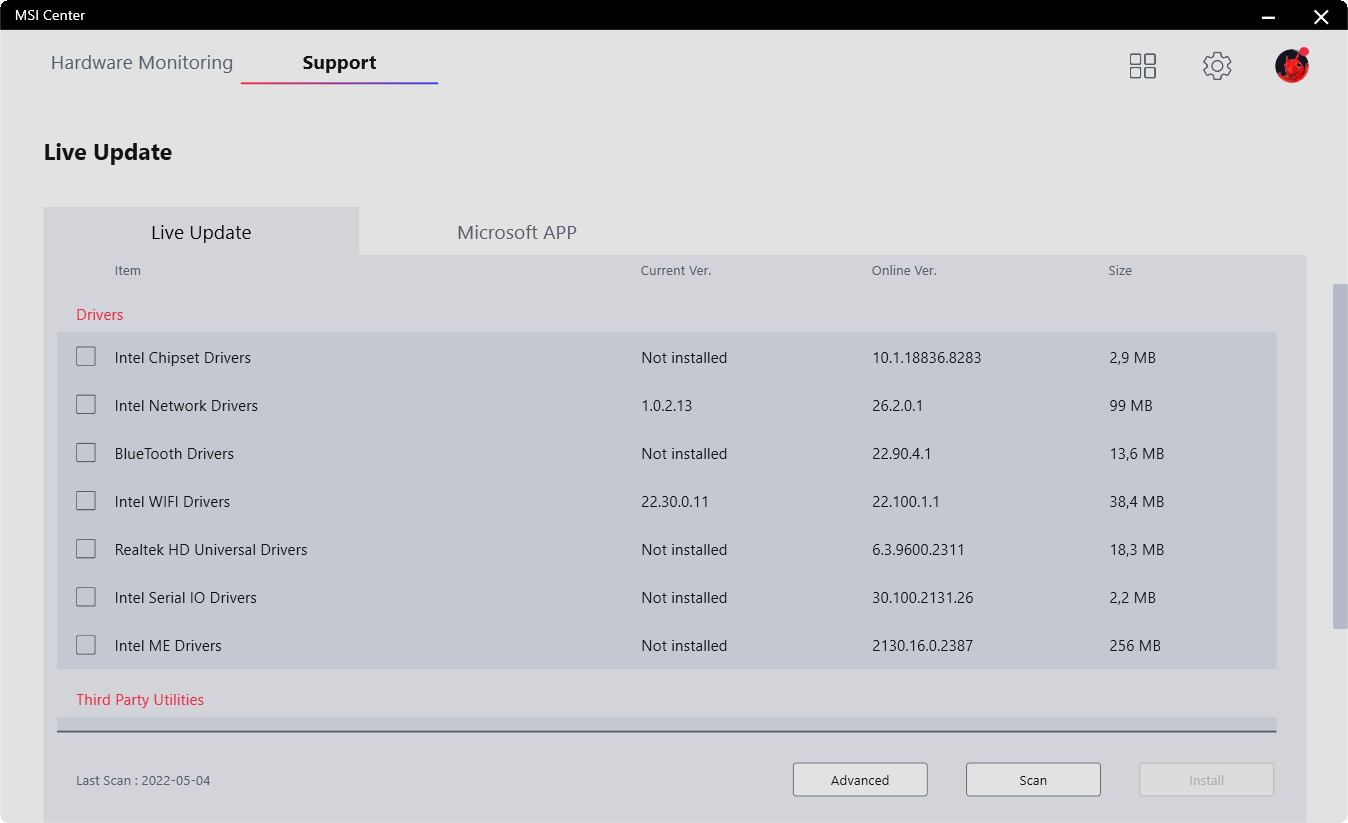Viewport: 1348px width, 823px height.
Task: Click the 38,4 MB size value
Action: click(x=1137, y=502)
